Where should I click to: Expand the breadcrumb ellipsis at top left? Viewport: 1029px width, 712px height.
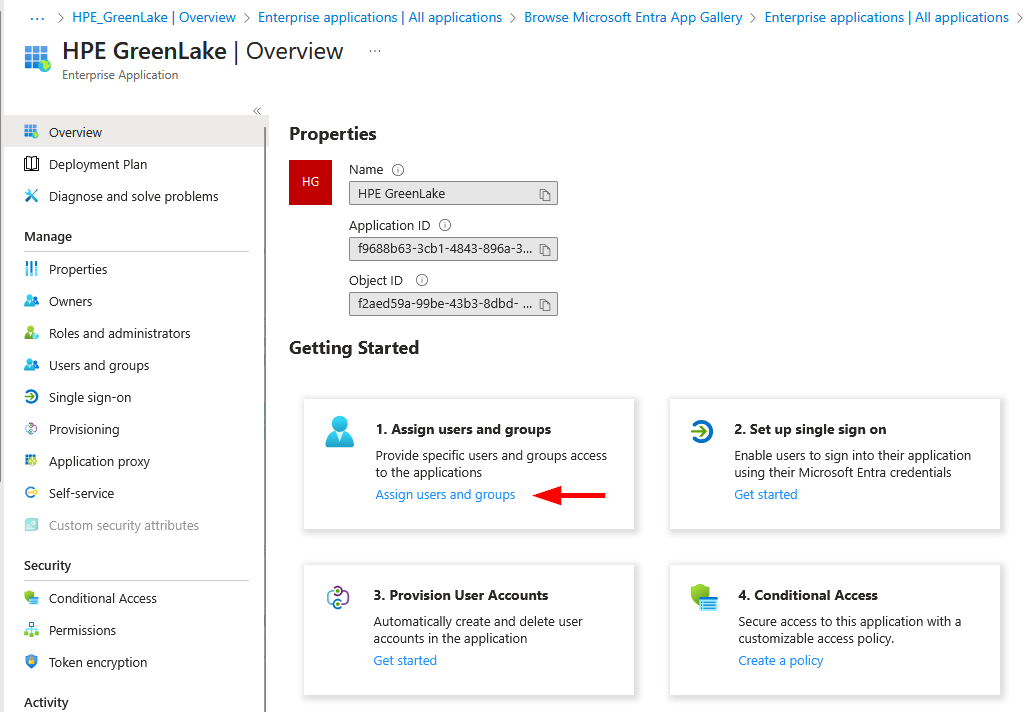point(38,18)
